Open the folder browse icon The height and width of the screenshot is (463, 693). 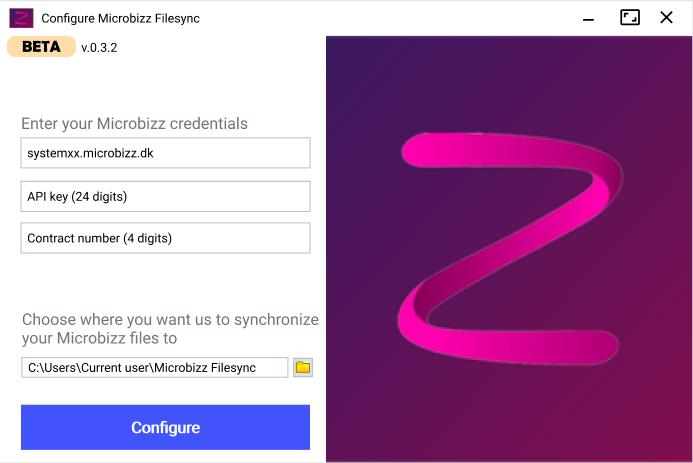click(x=303, y=368)
